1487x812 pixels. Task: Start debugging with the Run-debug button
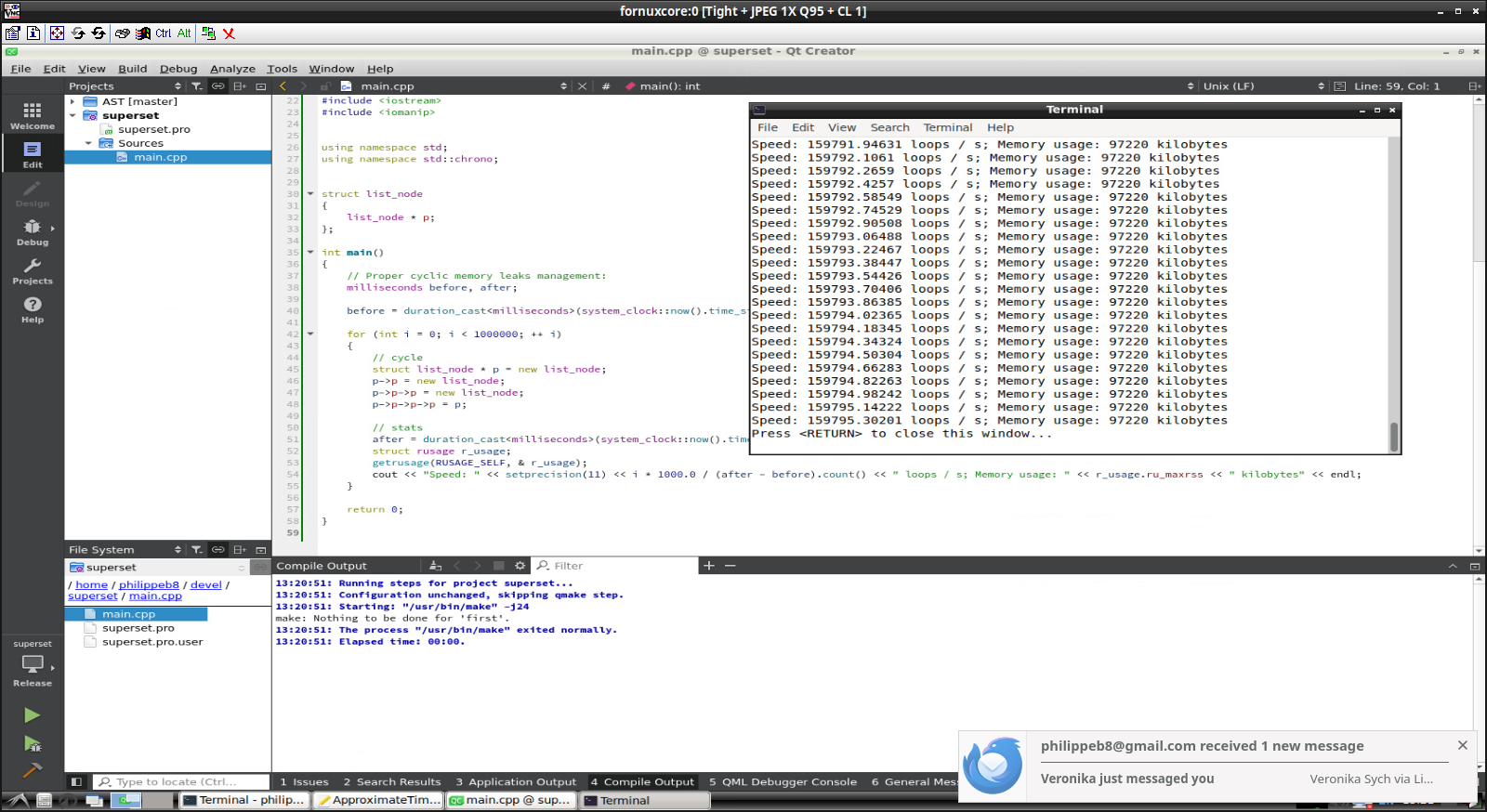(33, 743)
